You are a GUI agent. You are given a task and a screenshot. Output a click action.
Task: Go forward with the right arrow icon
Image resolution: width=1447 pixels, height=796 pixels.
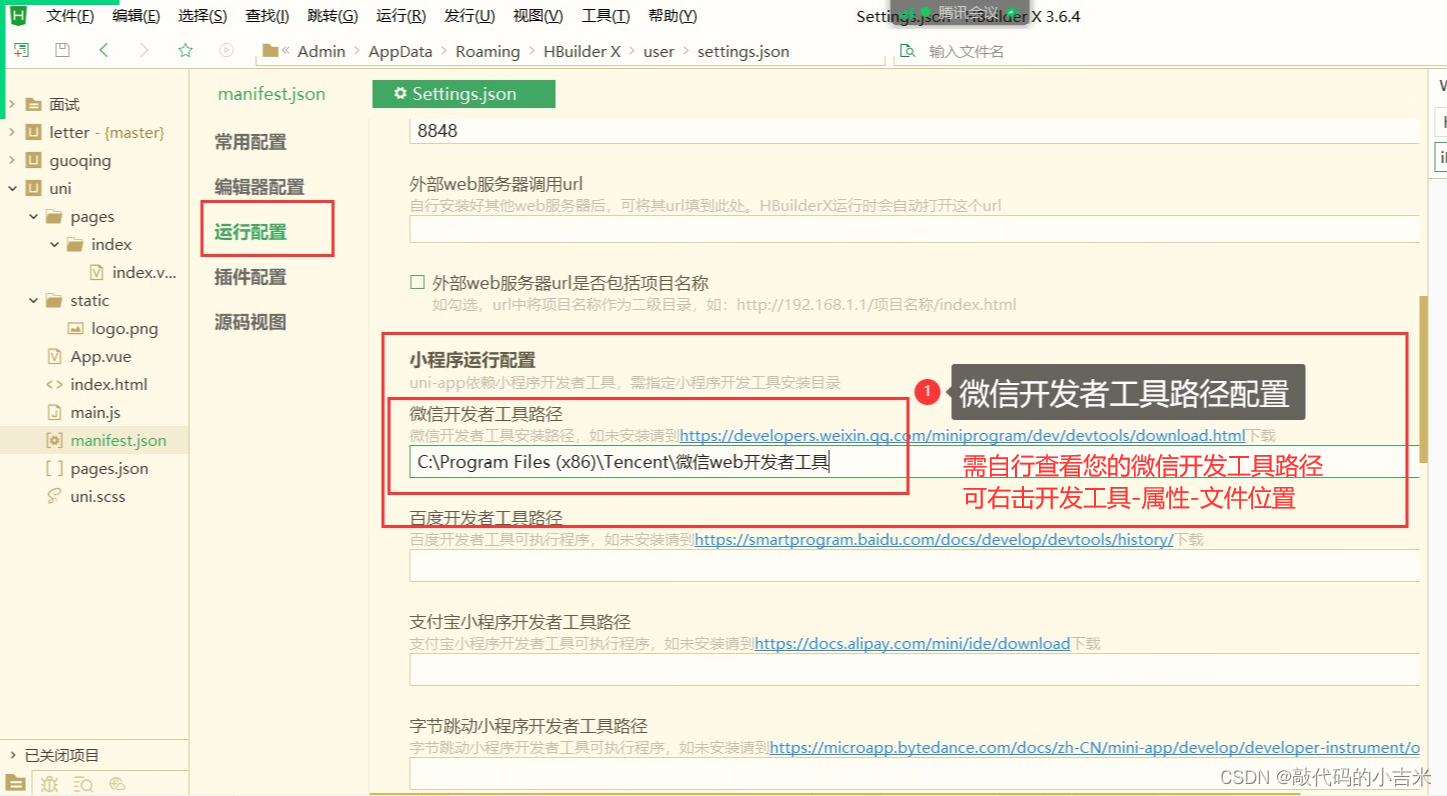click(x=144, y=50)
